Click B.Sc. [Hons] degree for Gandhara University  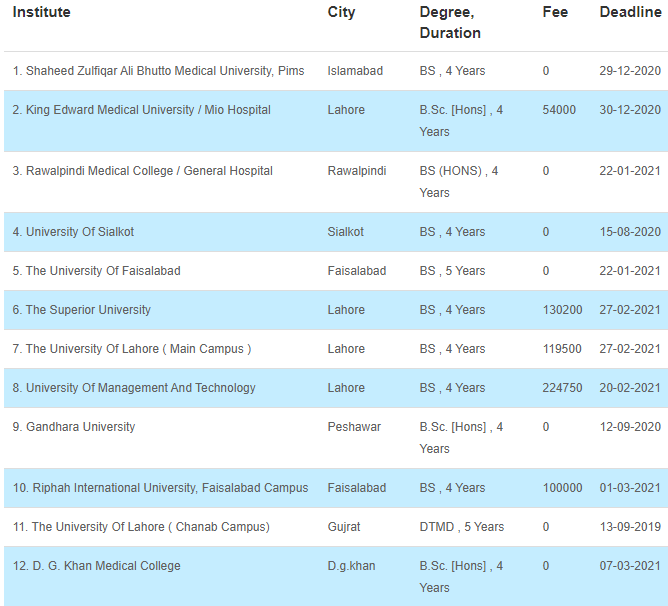pos(461,438)
